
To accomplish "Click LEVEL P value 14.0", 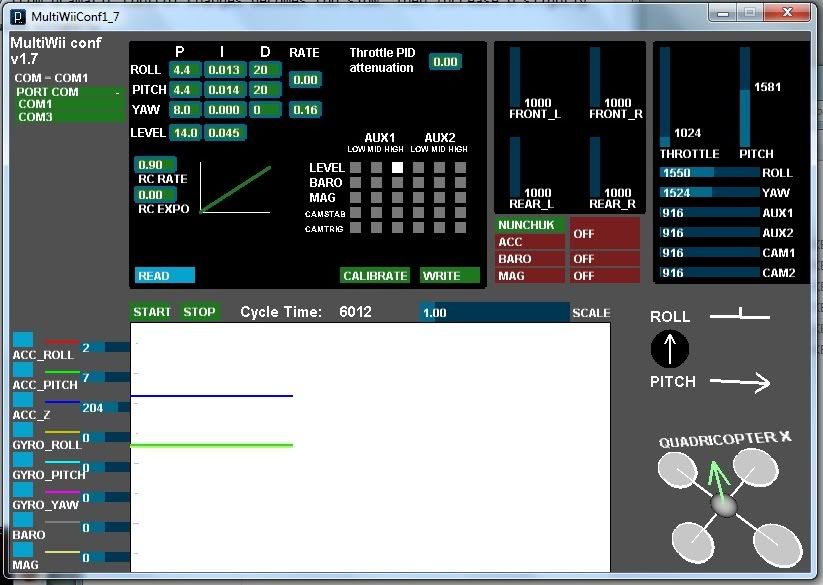I will 185,133.
